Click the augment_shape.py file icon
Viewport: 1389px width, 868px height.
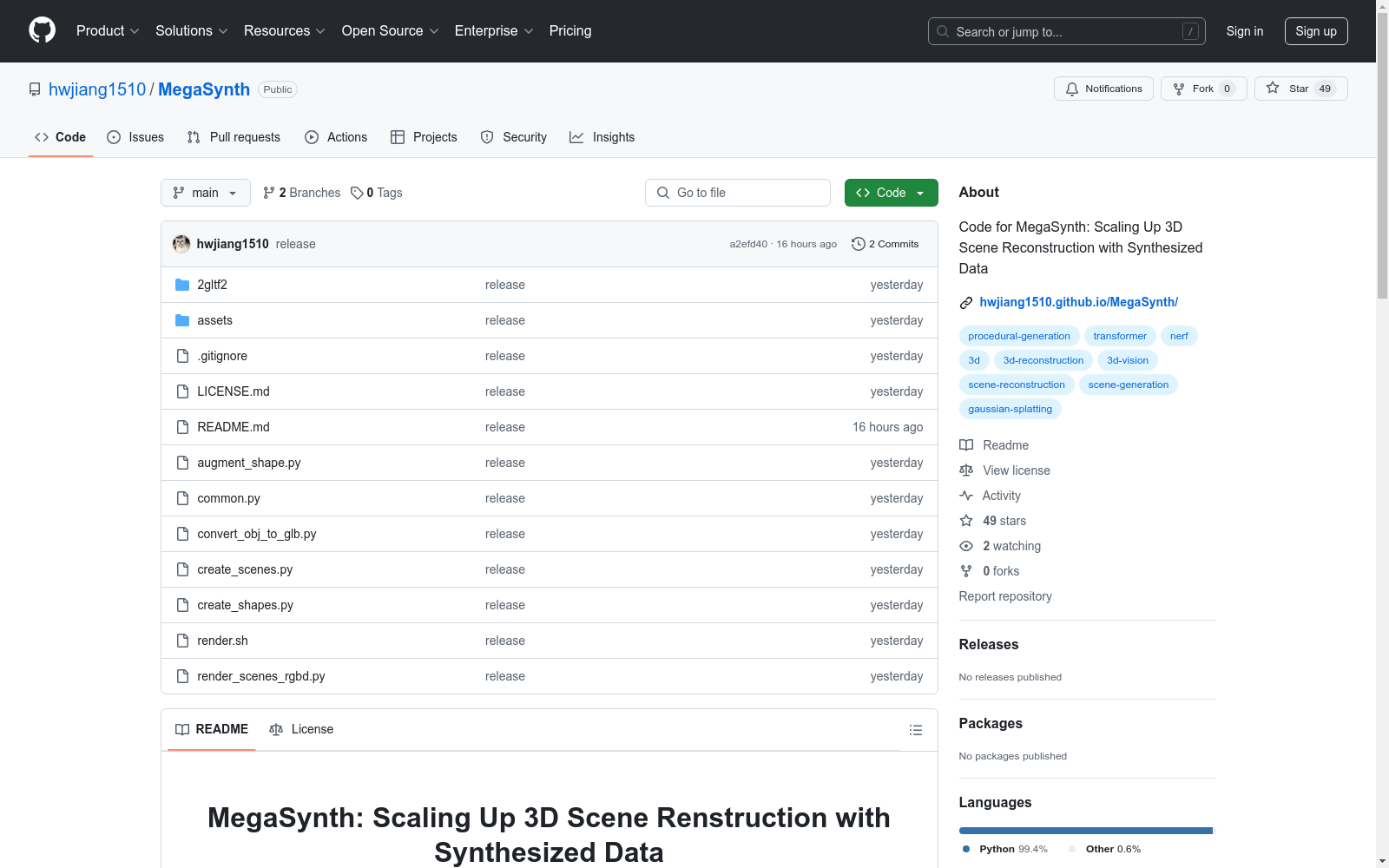point(182,463)
